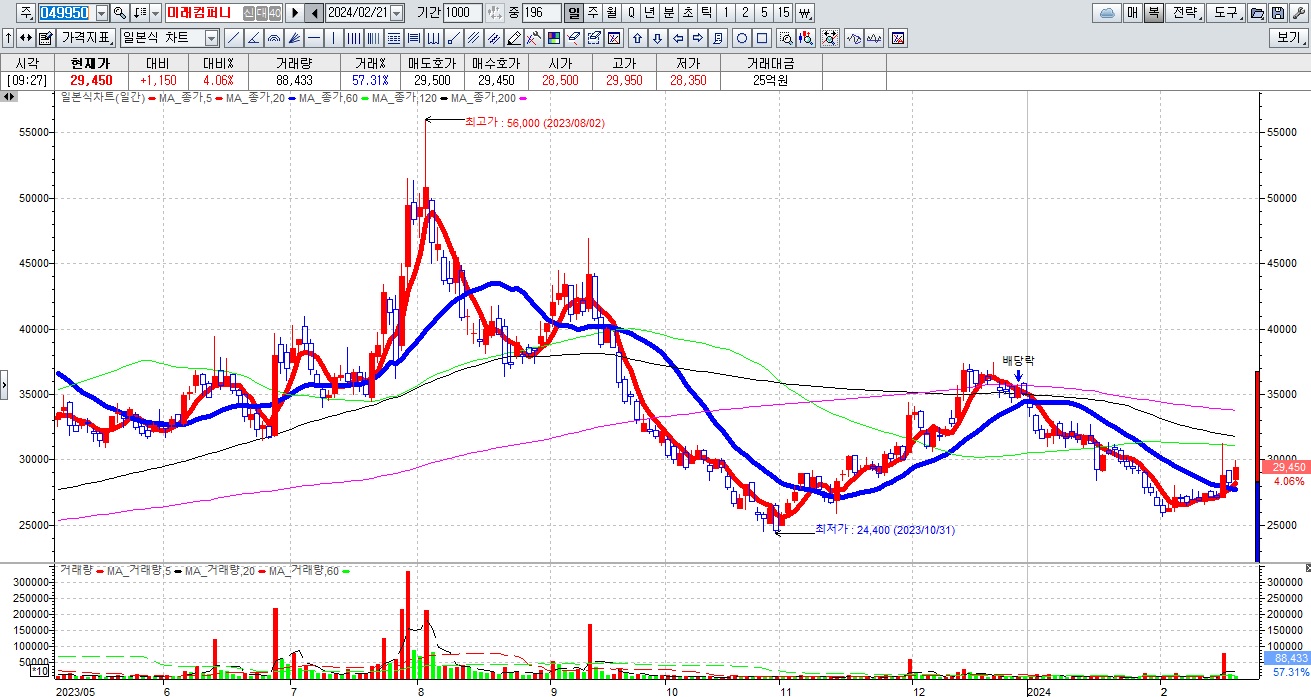This screenshot has height=697, width=1311.
Task: Select the Fibonacci fan tool
Action: pos(294,38)
